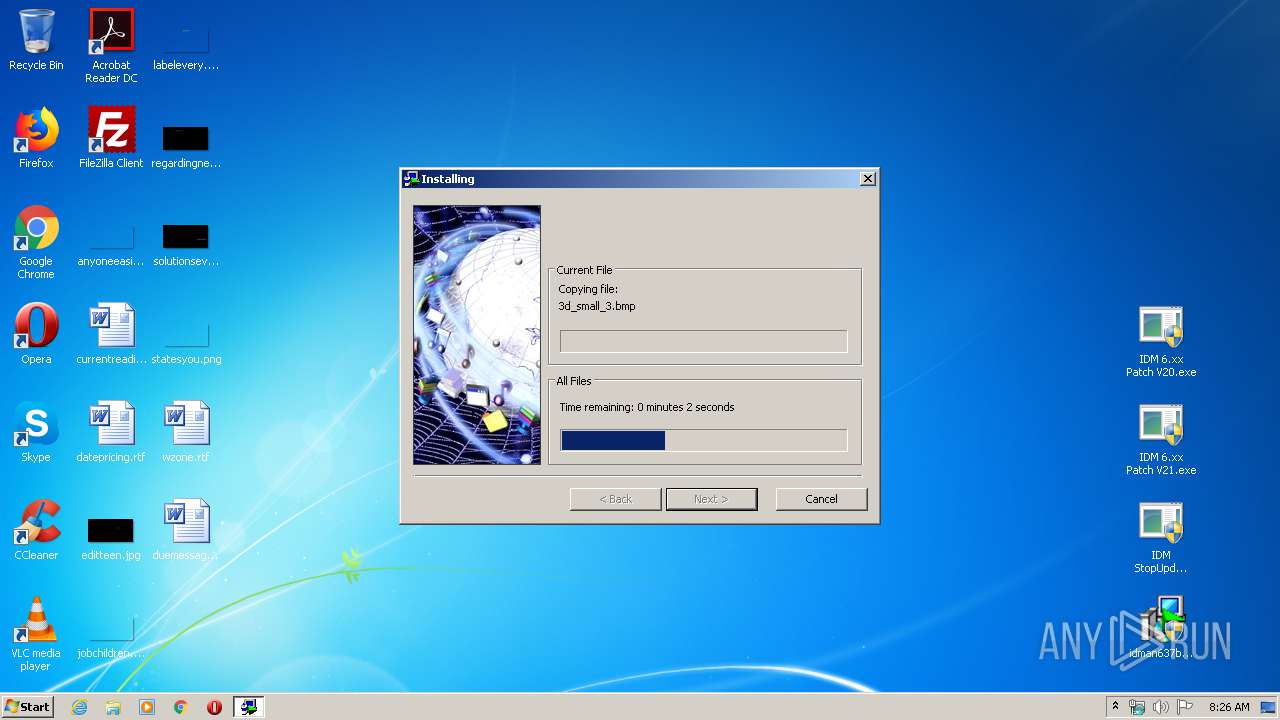Select the IDM StopUpd icon
The height and width of the screenshot is (720, 1280).
click(1161, 537)
